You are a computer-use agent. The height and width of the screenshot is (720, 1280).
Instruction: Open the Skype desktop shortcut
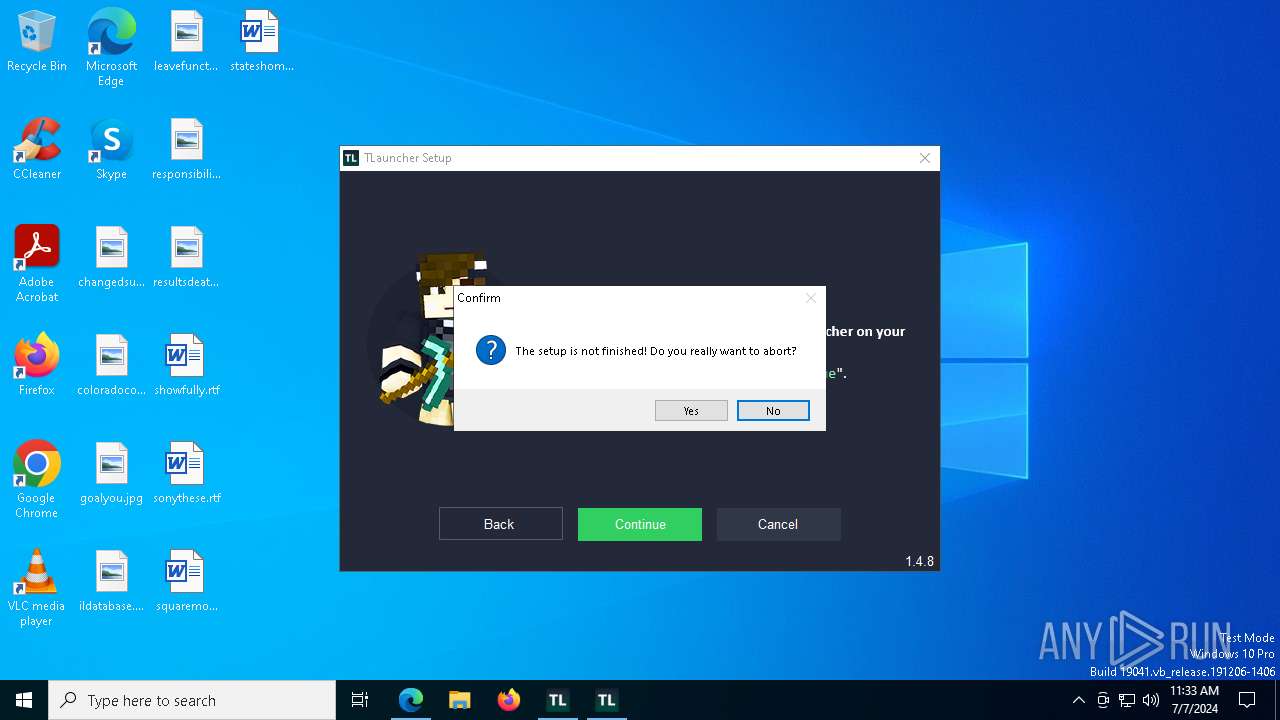tap(111, 150)
